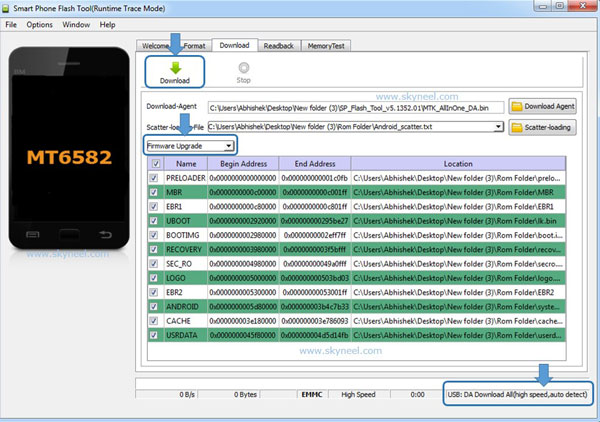The height and width of the screenshot is (422, 600).
Task: Uncheck the BOOTIMG partition checkbox
Action: click(154, 235)
